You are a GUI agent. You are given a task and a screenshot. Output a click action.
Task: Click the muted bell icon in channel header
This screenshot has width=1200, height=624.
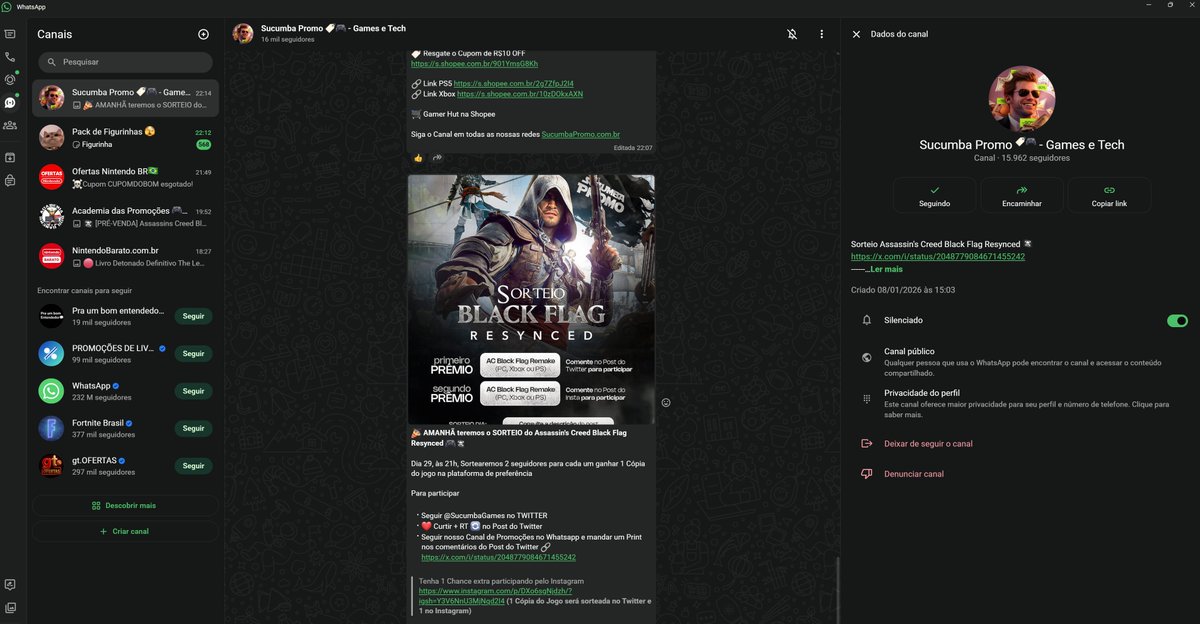pyautogui.click(x=792, y=34)
